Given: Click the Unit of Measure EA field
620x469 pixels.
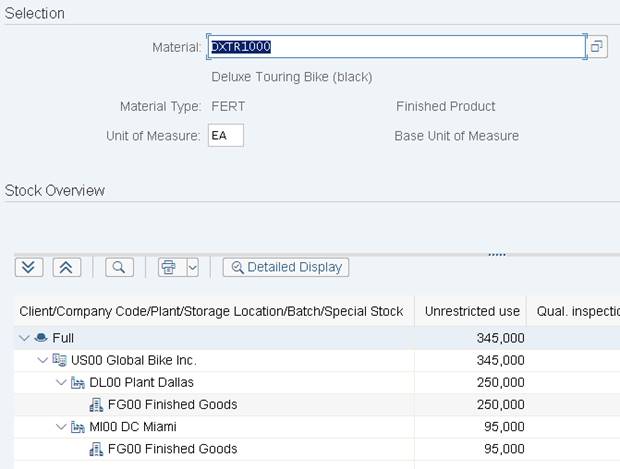Looking at the screenshot, I should (226, 136).
